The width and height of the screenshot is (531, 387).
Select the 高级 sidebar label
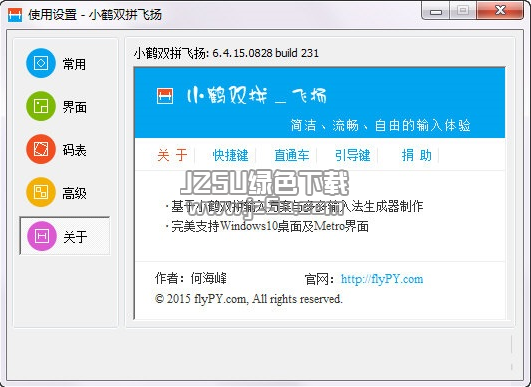75,193
